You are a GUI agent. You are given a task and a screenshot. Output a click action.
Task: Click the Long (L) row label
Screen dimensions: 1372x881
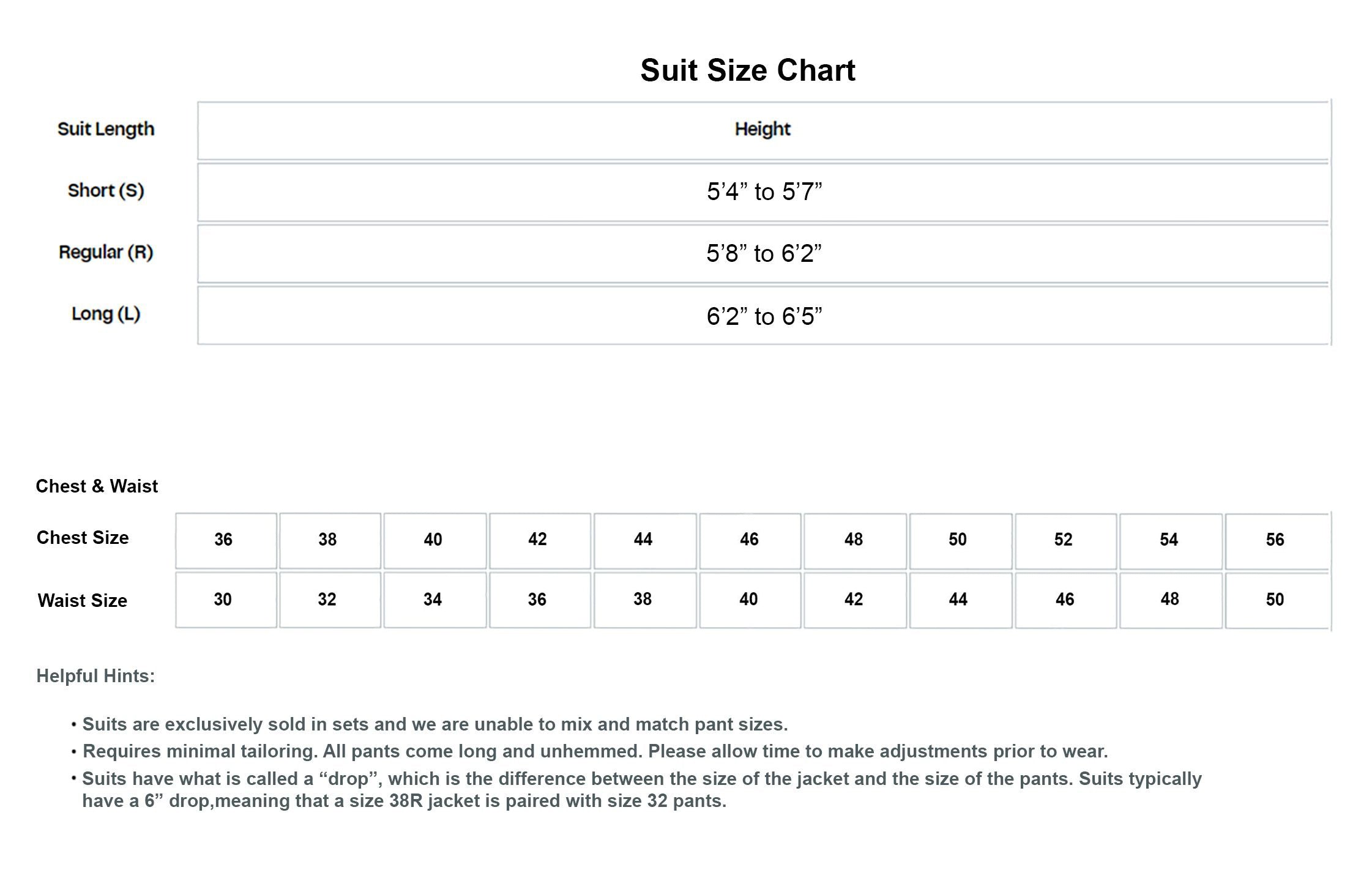pyautogui.click(x=106, y=314)
